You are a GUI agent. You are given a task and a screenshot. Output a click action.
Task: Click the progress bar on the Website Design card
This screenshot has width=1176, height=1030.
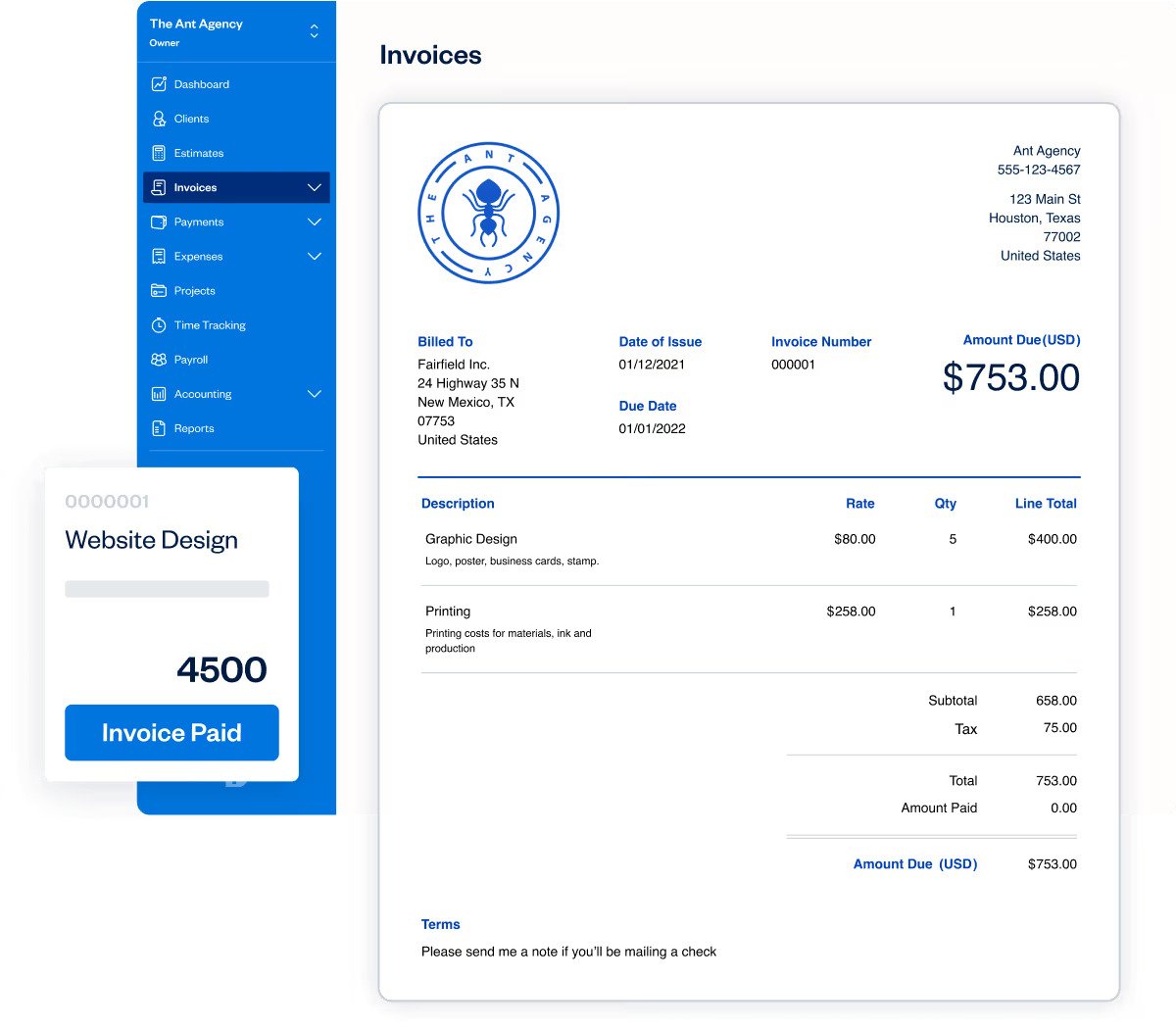pos(166,588)
